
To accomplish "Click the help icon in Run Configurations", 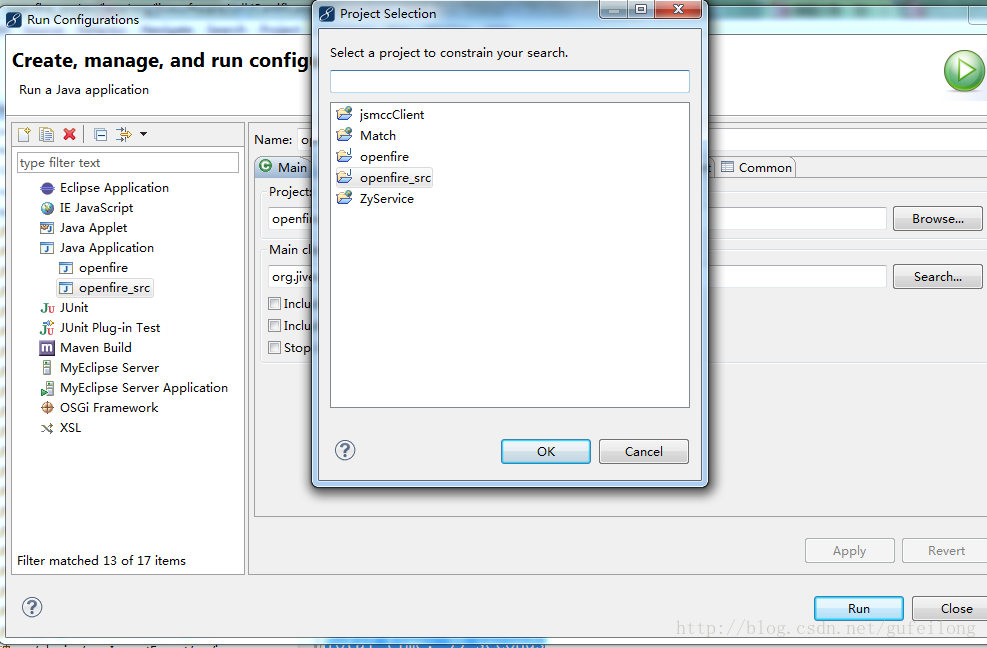I will tap(32, 607).
